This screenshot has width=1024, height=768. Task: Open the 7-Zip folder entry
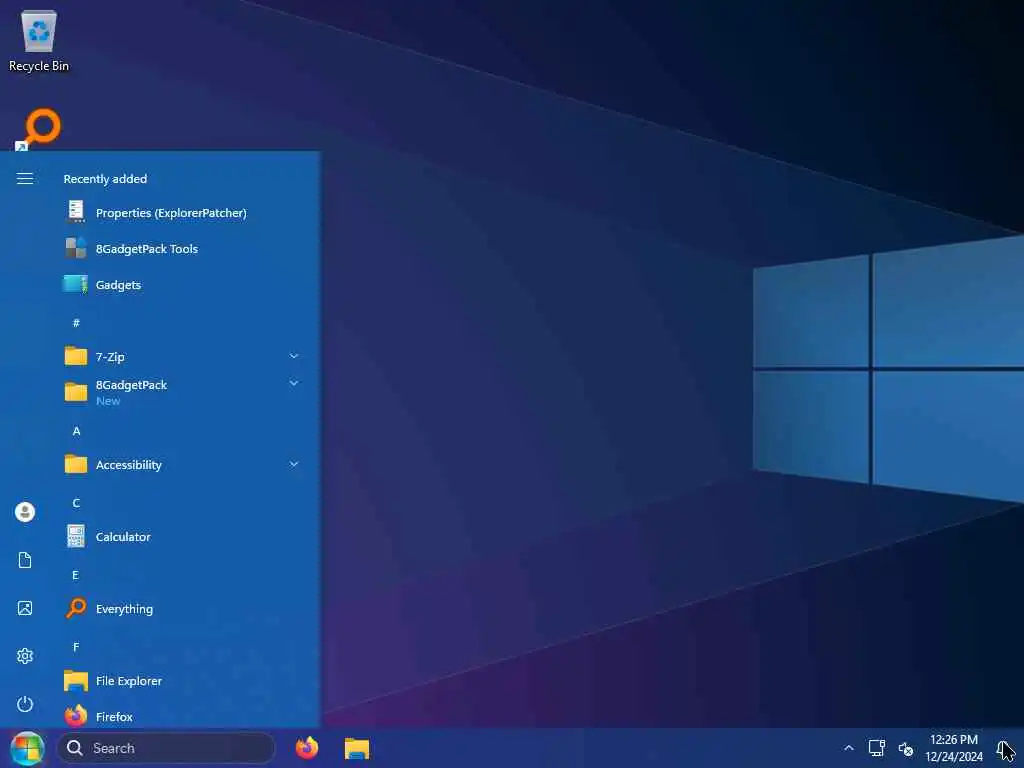click(x=182, y=357)
